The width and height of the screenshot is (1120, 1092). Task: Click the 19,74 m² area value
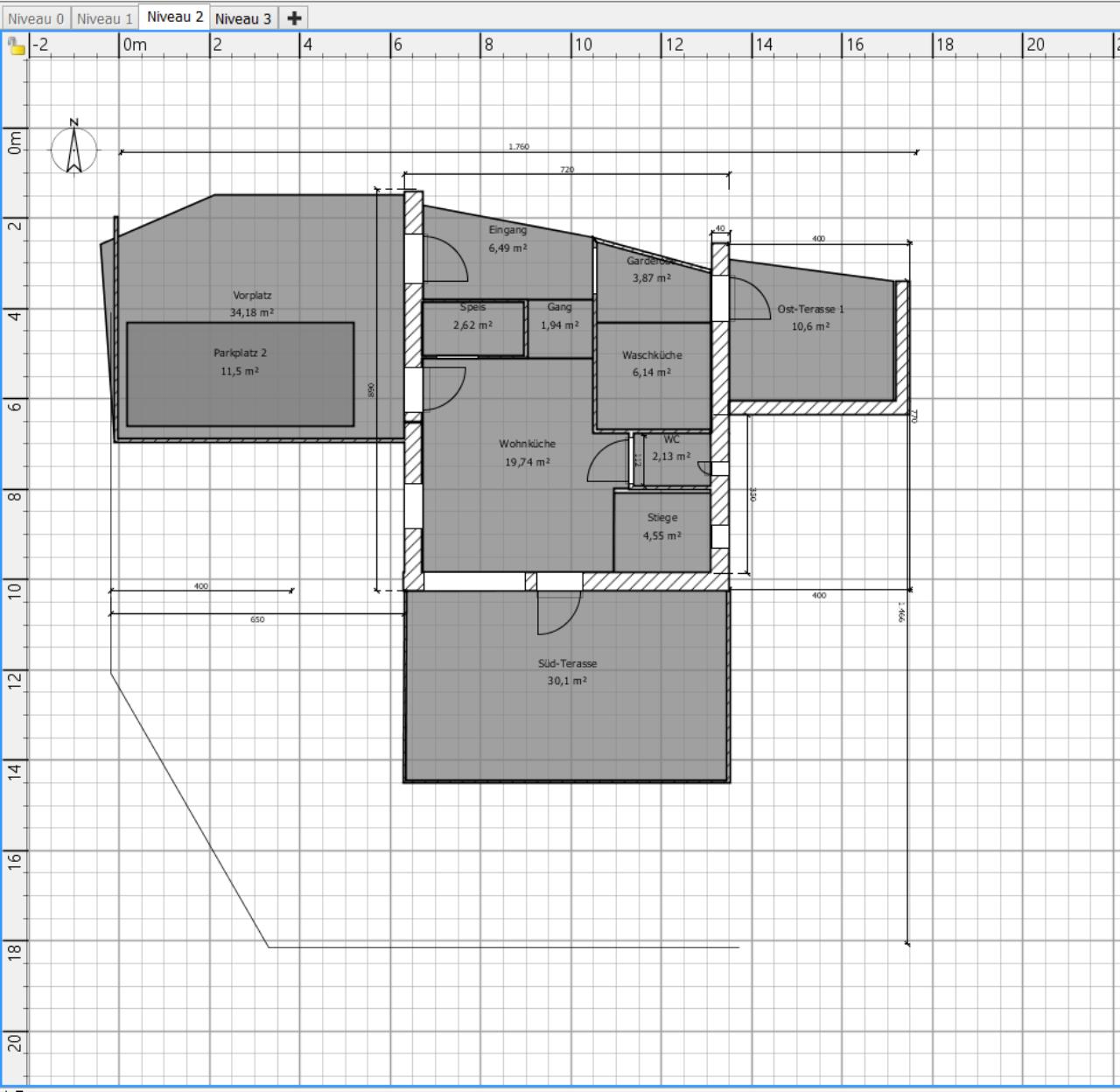[528, 462]
